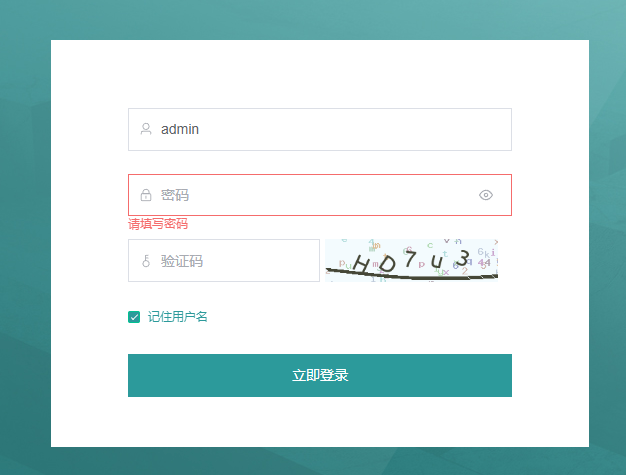Screen dimensions: 626x475
Task: Submit with the 立即登录 button
Action: click(320, 375)
